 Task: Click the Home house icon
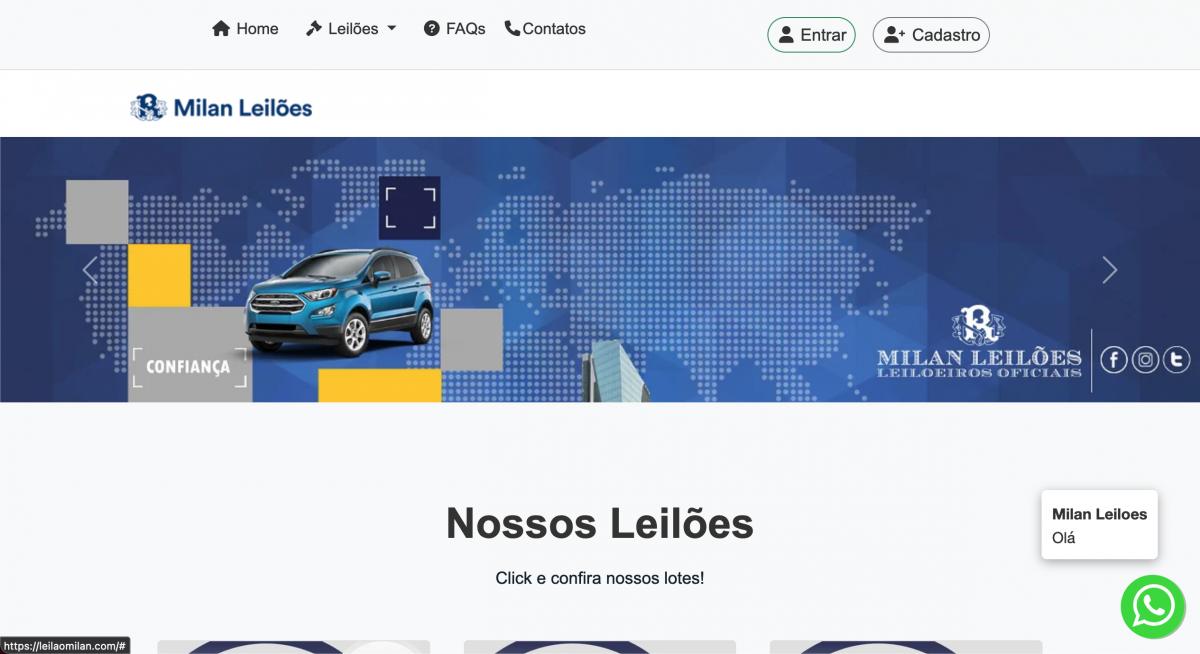[221, 29]
